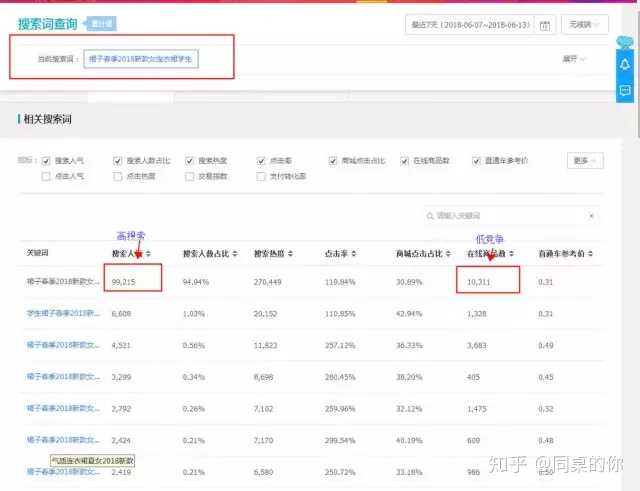Expand the 展开 search term panel
The image size is (640, 491).
click(x=574, y=59)
